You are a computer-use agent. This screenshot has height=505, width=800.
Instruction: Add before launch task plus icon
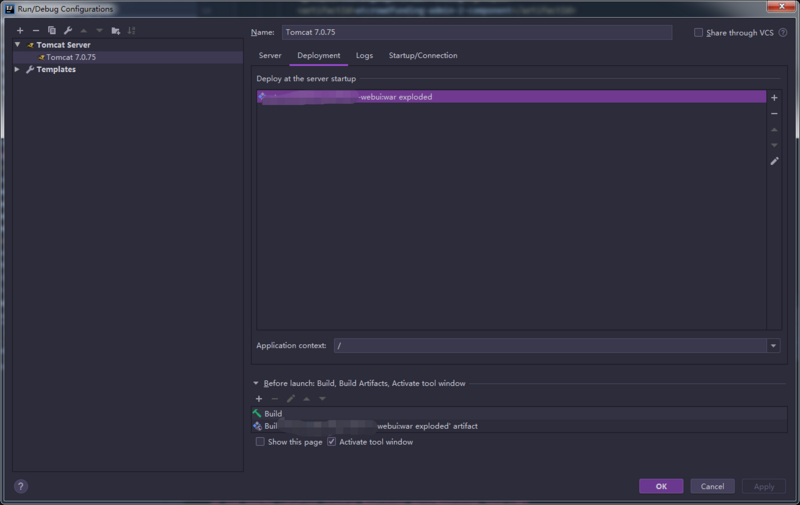tap(259, 398)
